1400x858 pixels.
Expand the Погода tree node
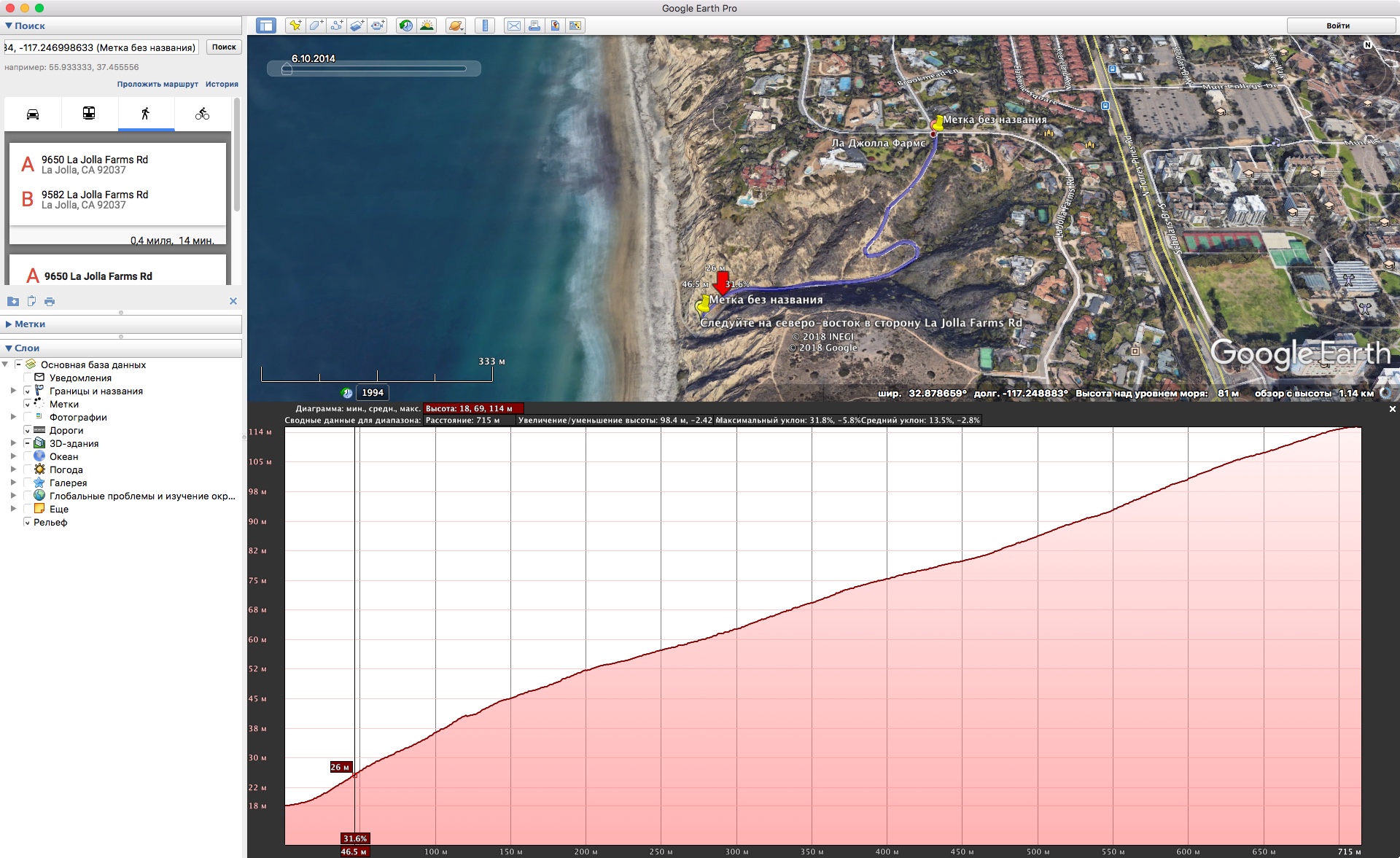[13, 469]
